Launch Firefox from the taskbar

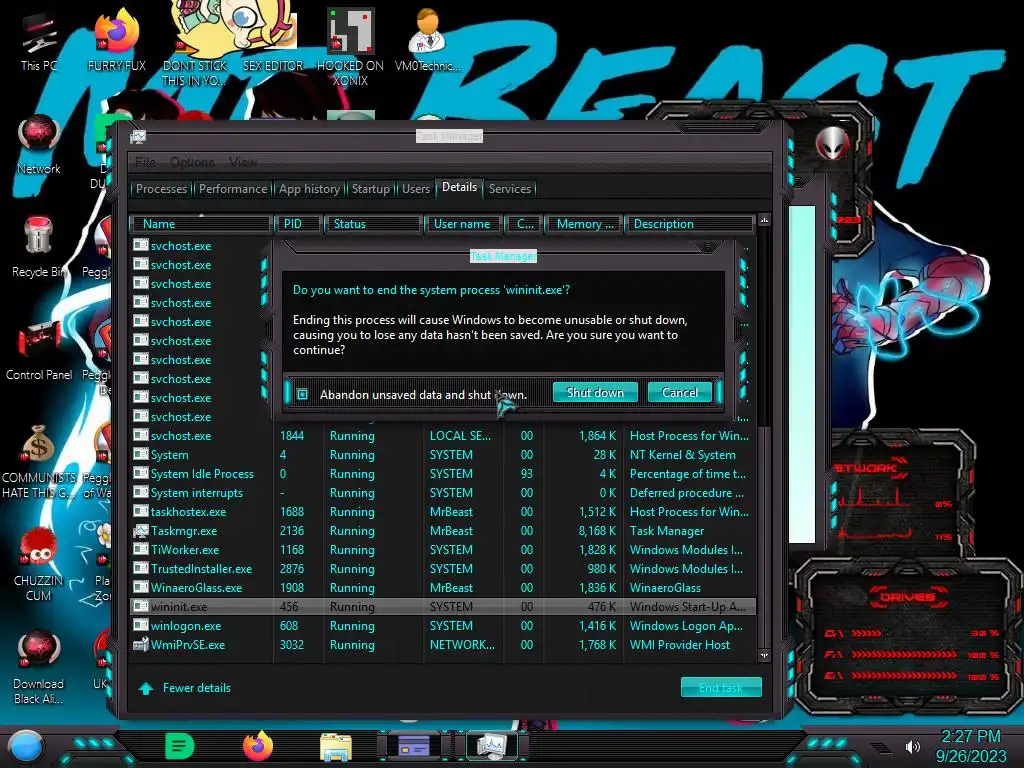[x=257, y=746]
